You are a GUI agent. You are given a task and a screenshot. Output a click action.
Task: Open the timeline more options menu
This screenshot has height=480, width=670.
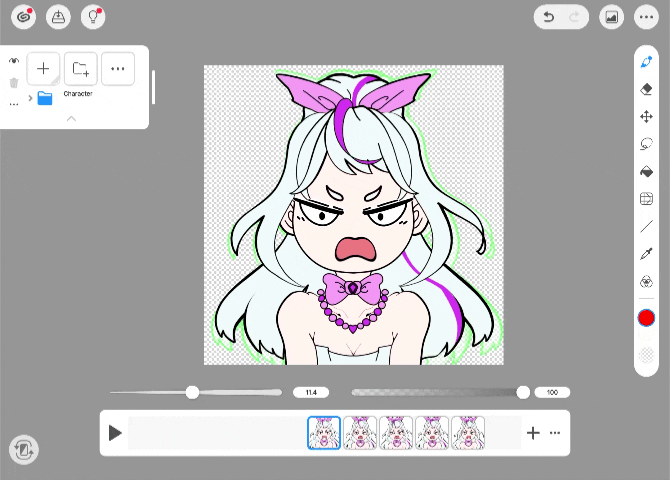pos(555,433)
